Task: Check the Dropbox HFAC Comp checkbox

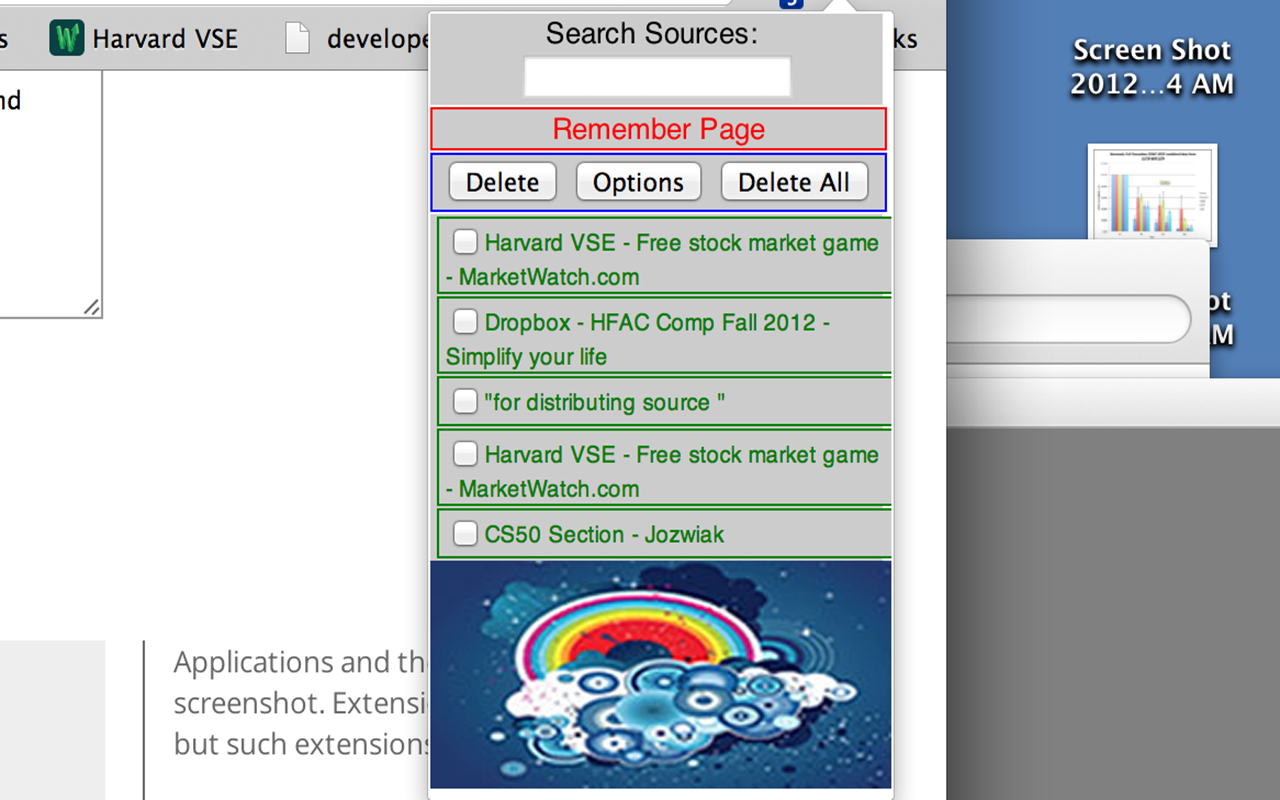Action: (x=465, y=321)
